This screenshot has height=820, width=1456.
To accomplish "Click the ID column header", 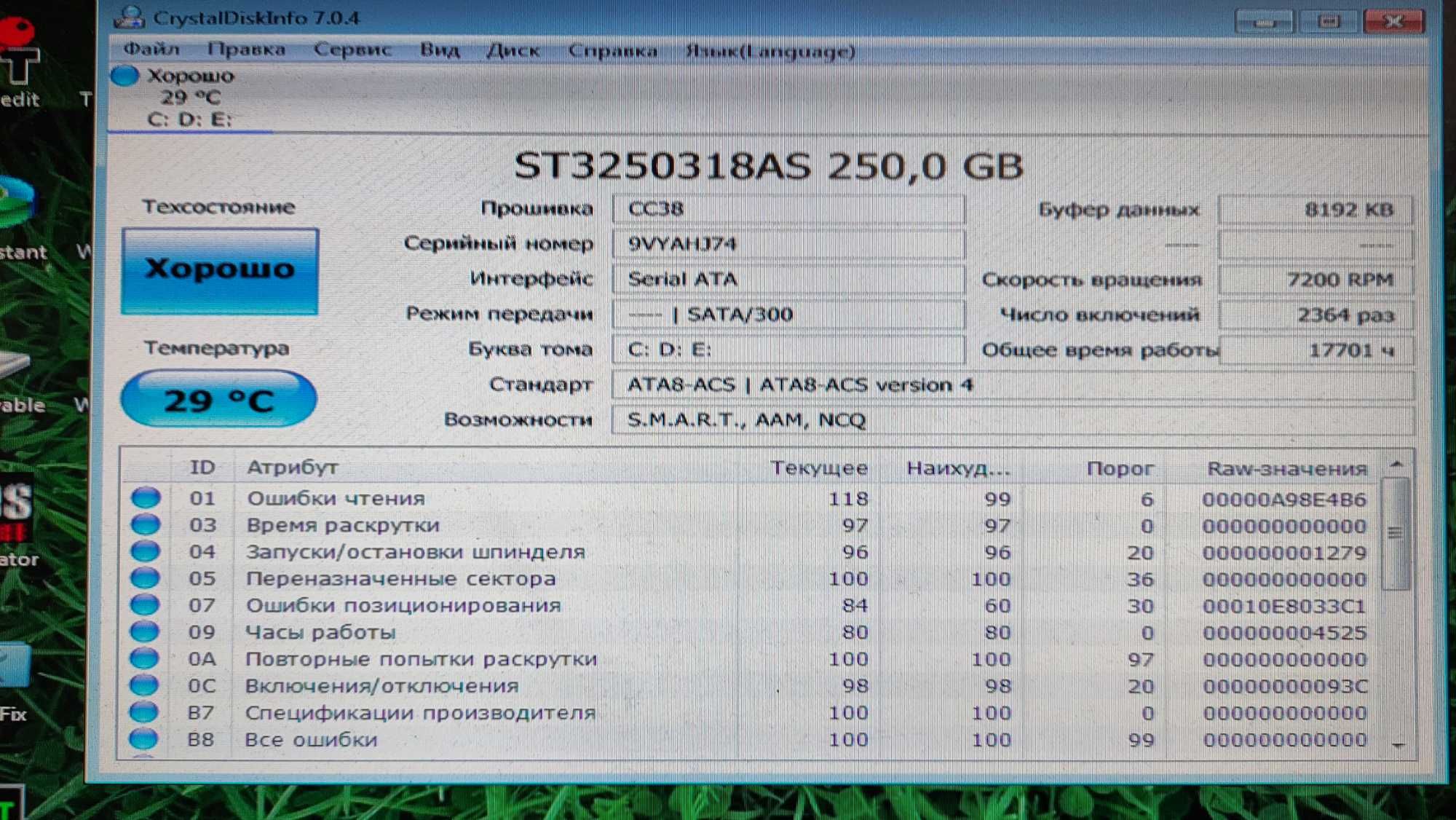I will pos(202,467).
